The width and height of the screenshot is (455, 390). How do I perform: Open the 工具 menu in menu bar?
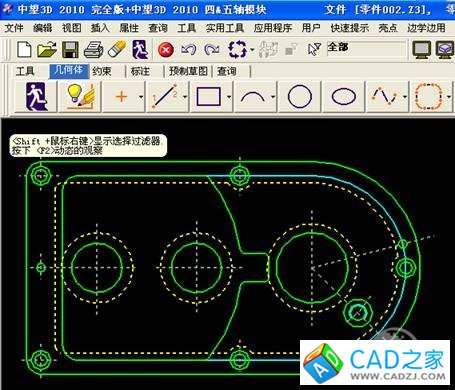[186, 28]
